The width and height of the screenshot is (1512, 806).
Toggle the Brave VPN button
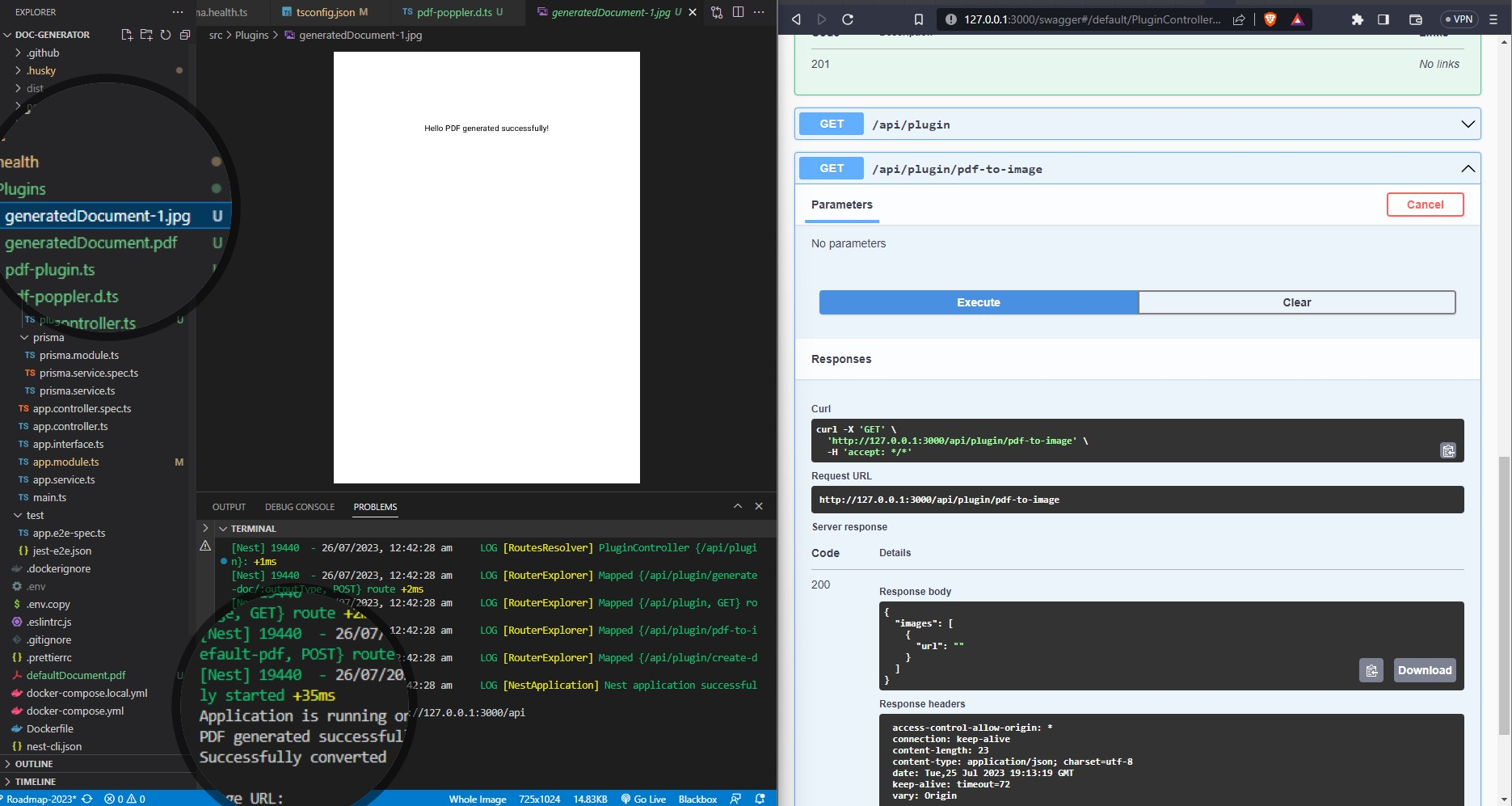(1459, 19)
